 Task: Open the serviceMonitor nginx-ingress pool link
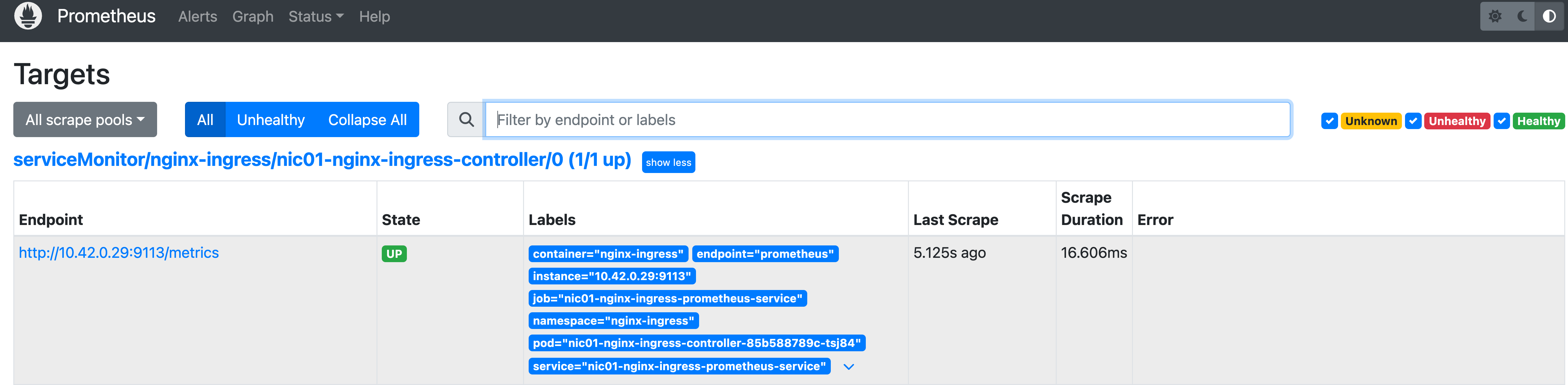[322, 159]
